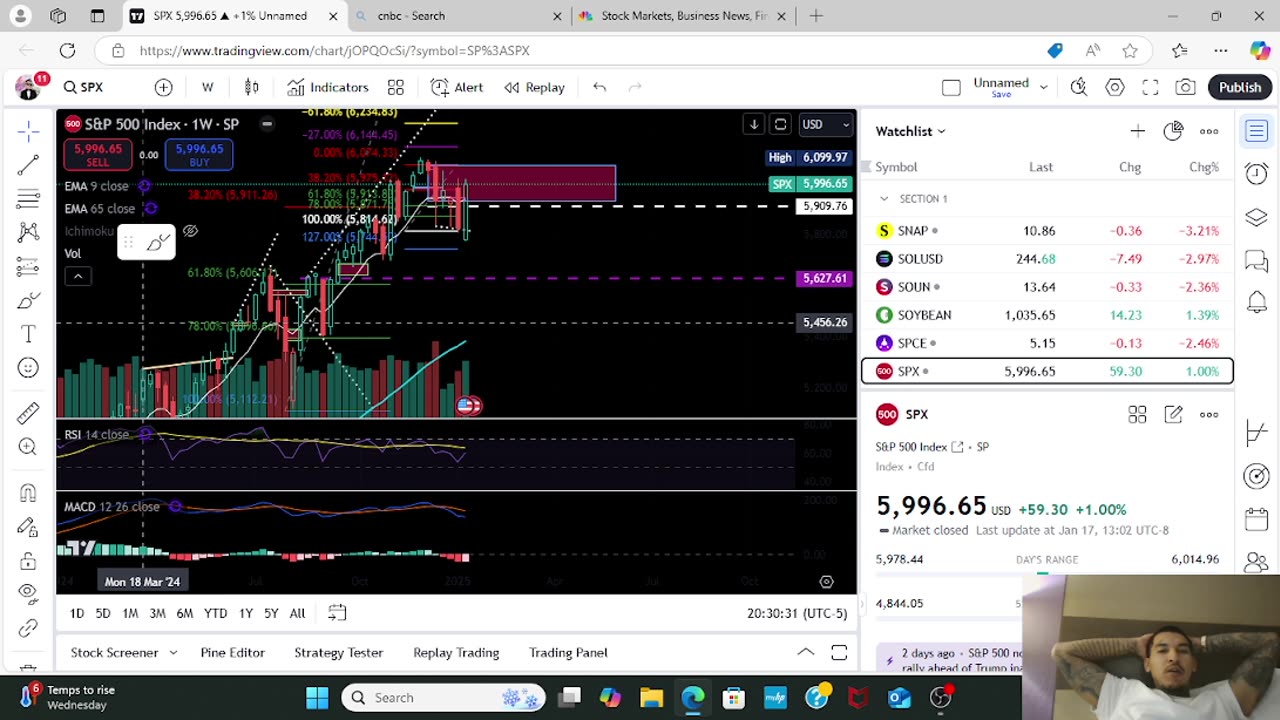Open the calendar panel in right sidebar
This screenshot has height=720, width=1280.
click(x=1257, y=519)
